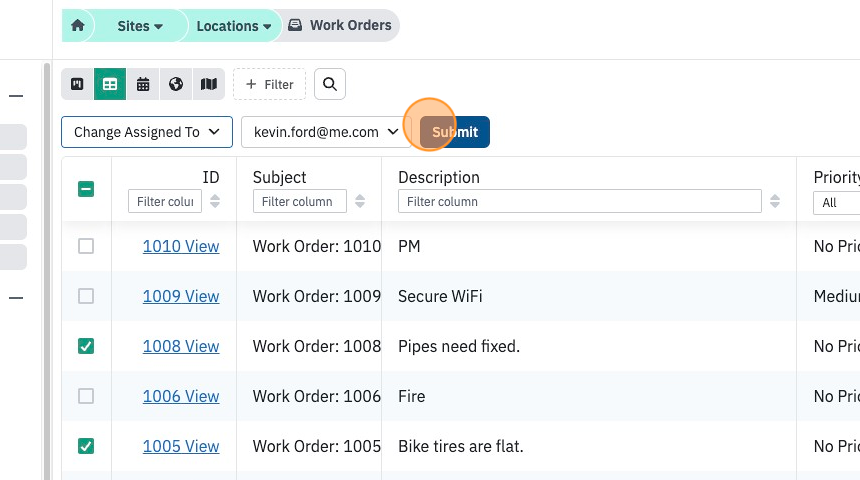Check the box for work order 1006
Image resolution: width=860 pixels, height=480 pixels.
pyautogui.click(x=86, y=396)
